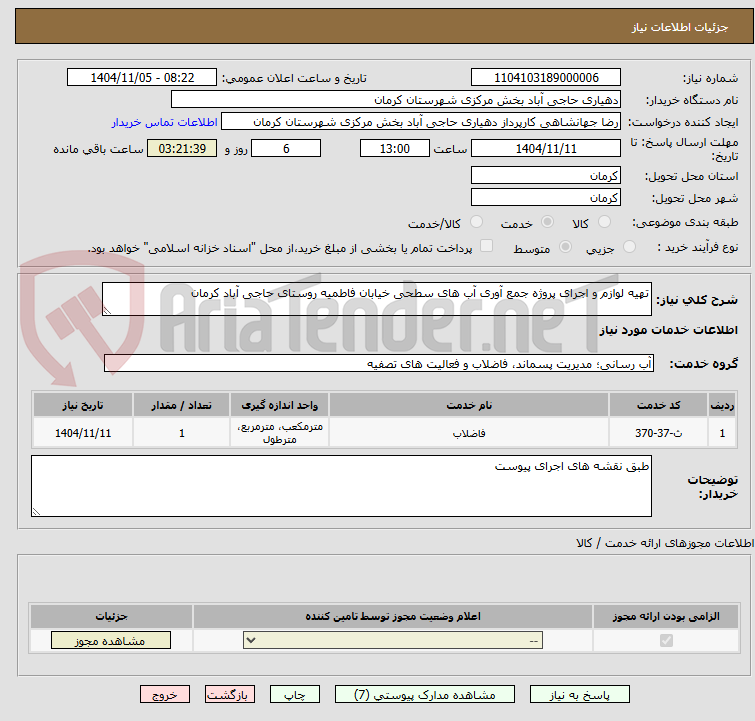View license via مشاهده مجوز button

[x=111, y=641]
